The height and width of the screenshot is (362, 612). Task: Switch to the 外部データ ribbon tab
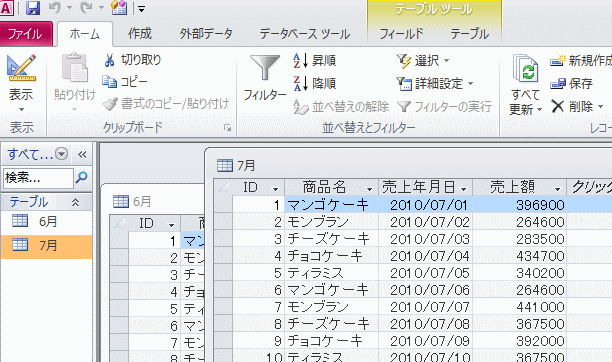[x=206, y=34]
